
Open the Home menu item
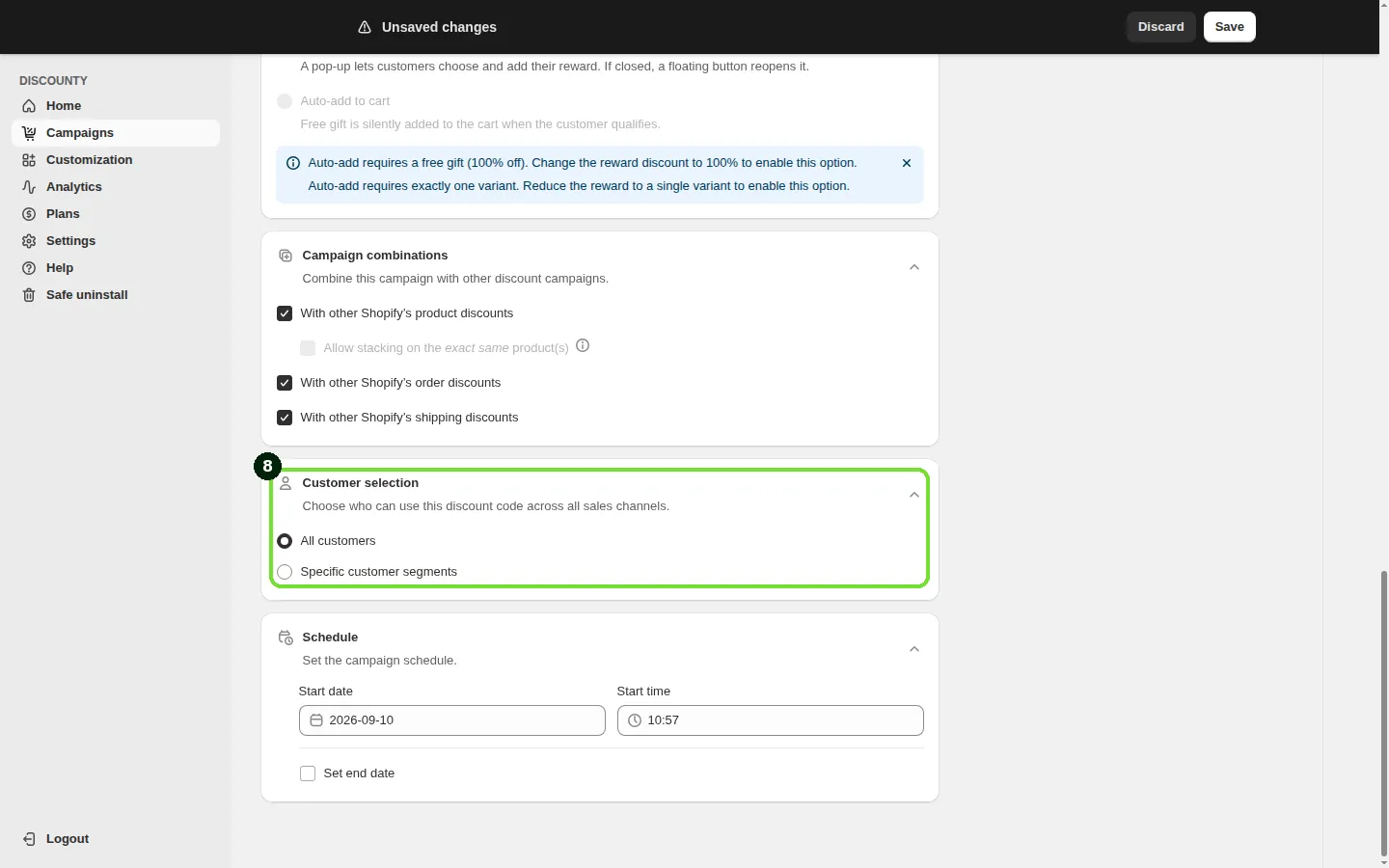tap(116, 106)
